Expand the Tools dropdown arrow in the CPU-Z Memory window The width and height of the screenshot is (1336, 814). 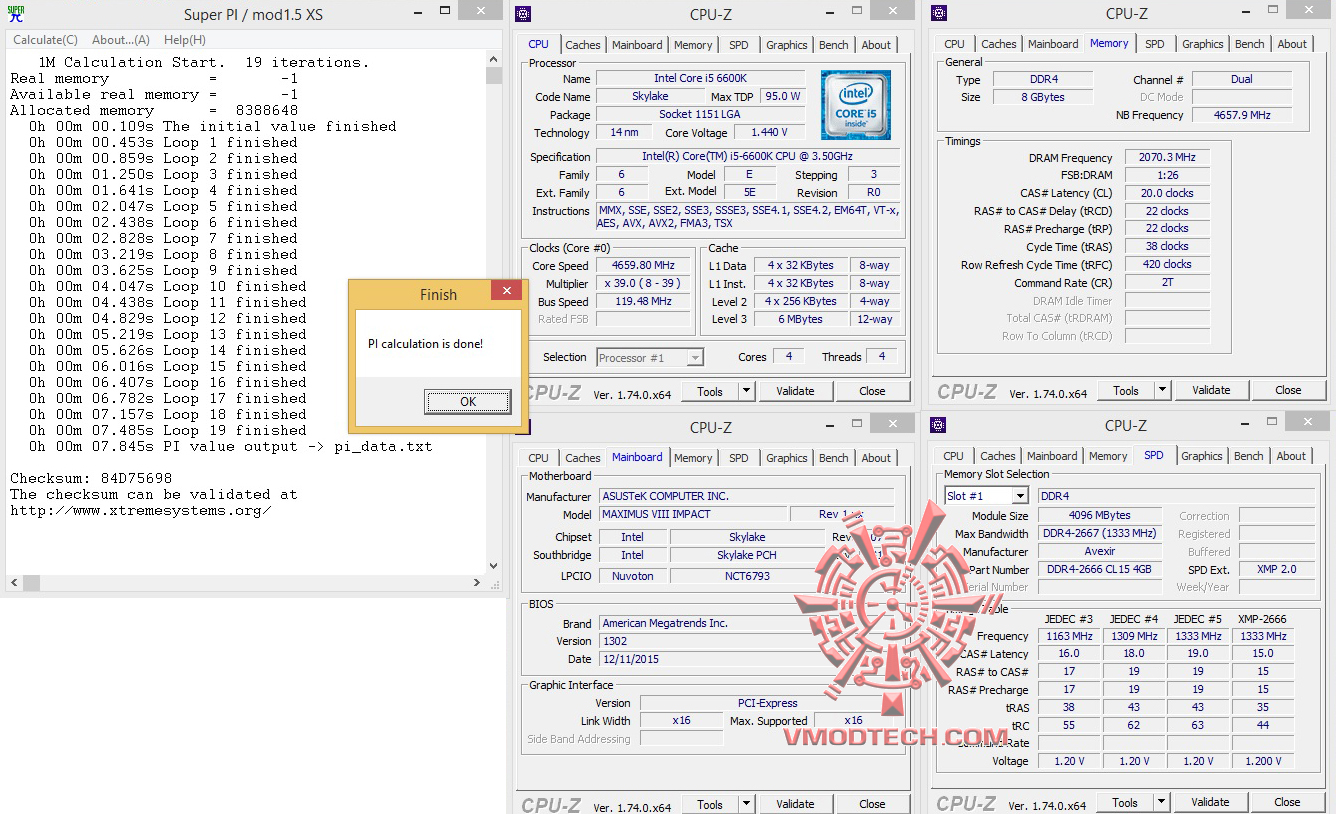[x=1163, y=390]
